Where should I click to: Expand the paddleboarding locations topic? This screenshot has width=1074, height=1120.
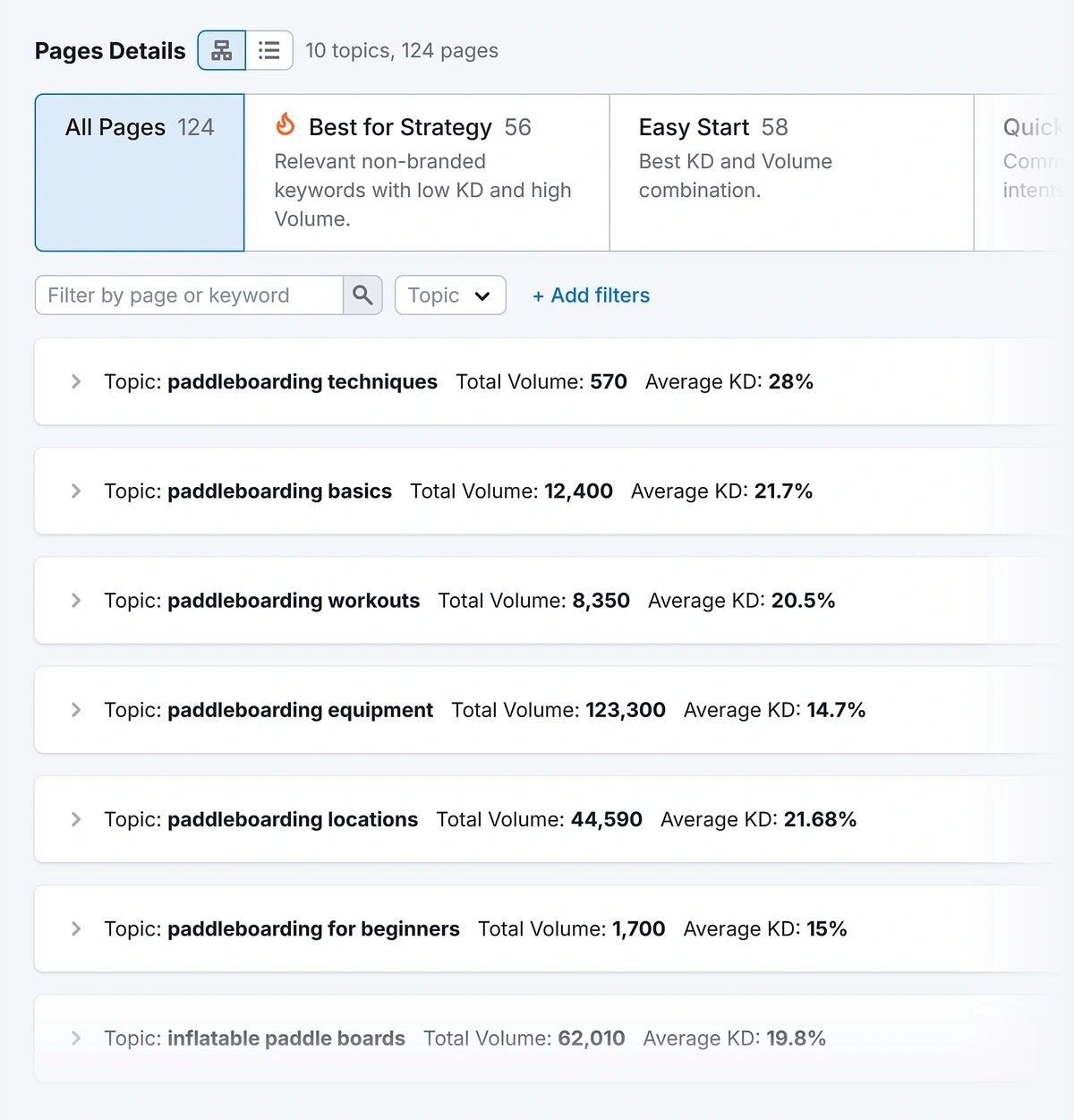coord(76,819)
